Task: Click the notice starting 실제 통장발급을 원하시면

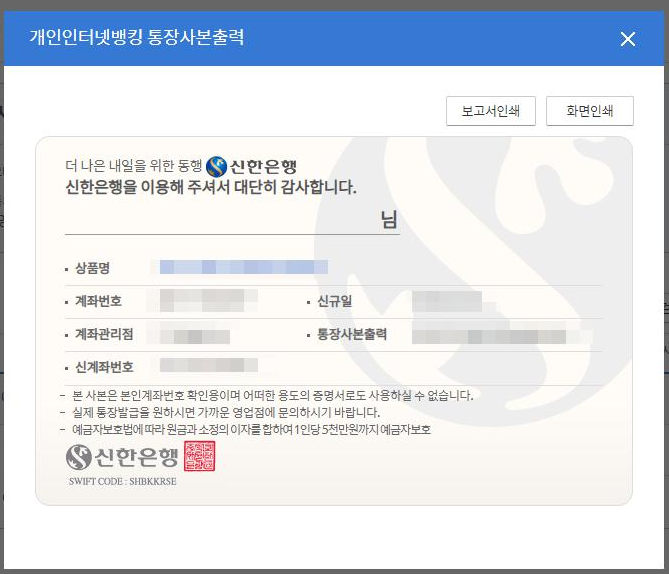Action: click(226, 412)
